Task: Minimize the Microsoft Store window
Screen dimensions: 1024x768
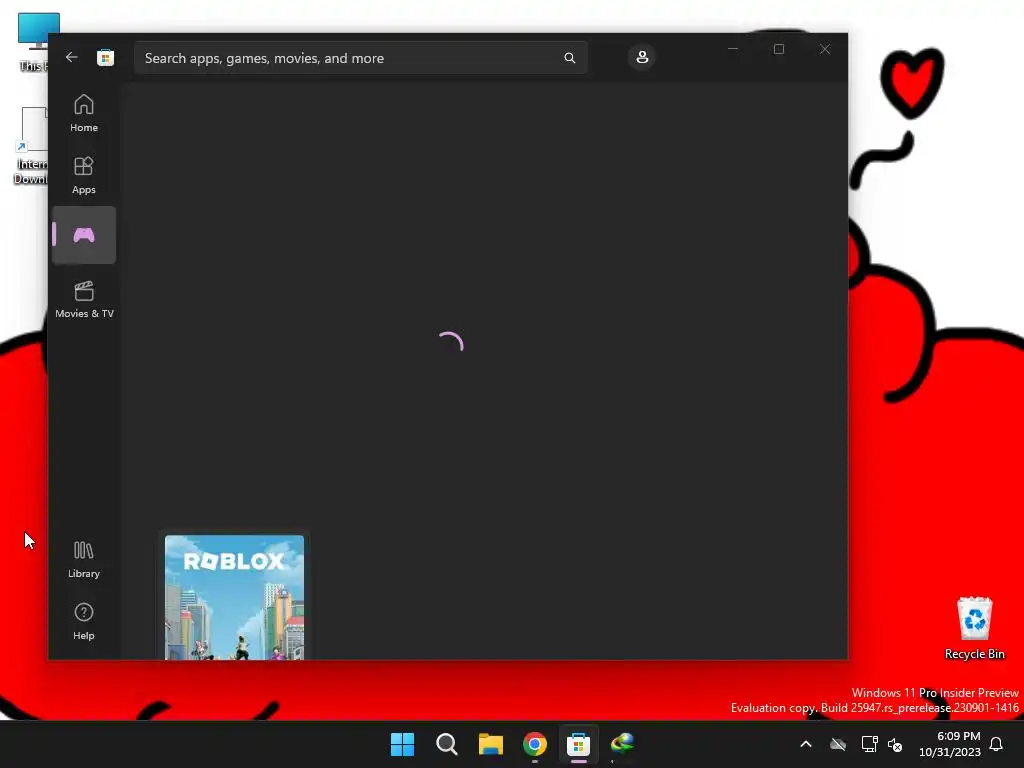Action: coord(733,49)
